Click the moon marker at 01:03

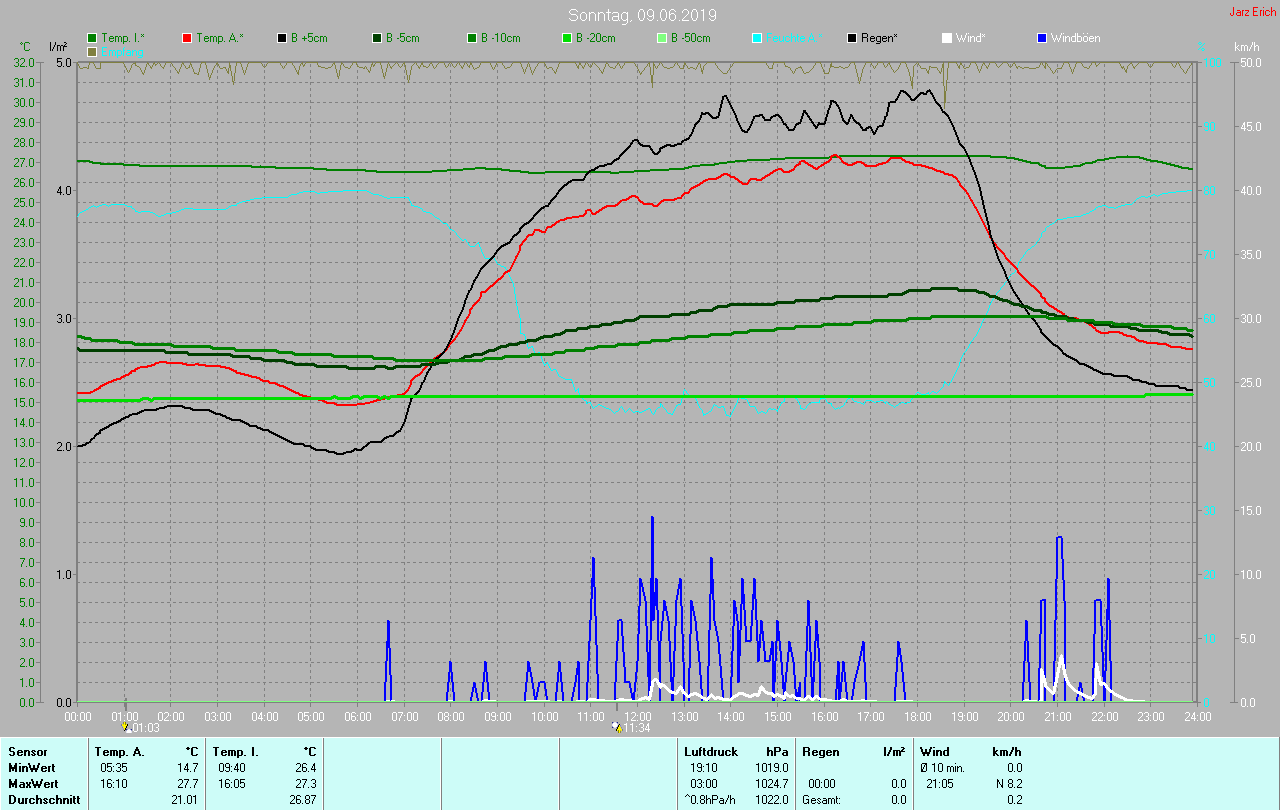126,727
